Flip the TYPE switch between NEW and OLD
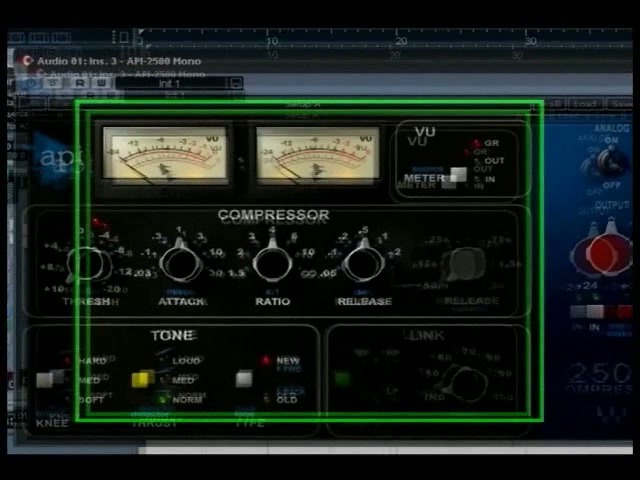 coord(244,378)
